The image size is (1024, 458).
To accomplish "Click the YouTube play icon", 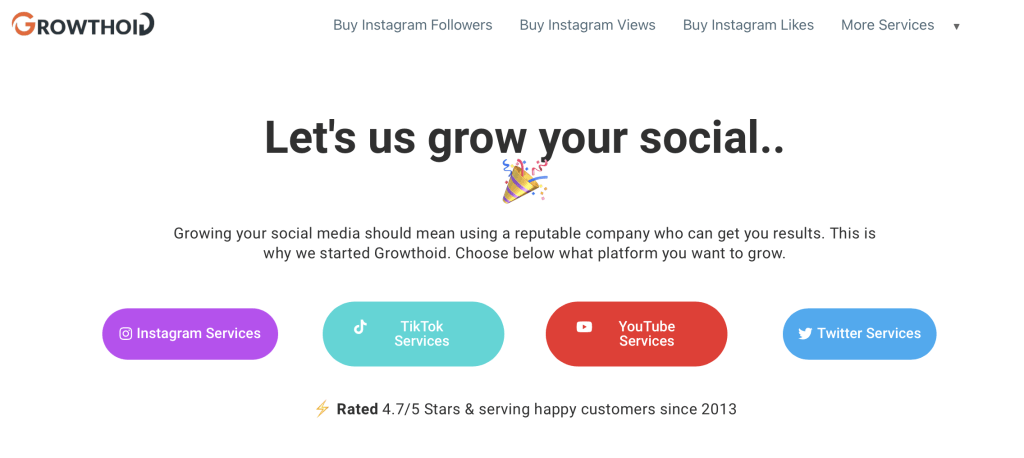I will (584, 326).
